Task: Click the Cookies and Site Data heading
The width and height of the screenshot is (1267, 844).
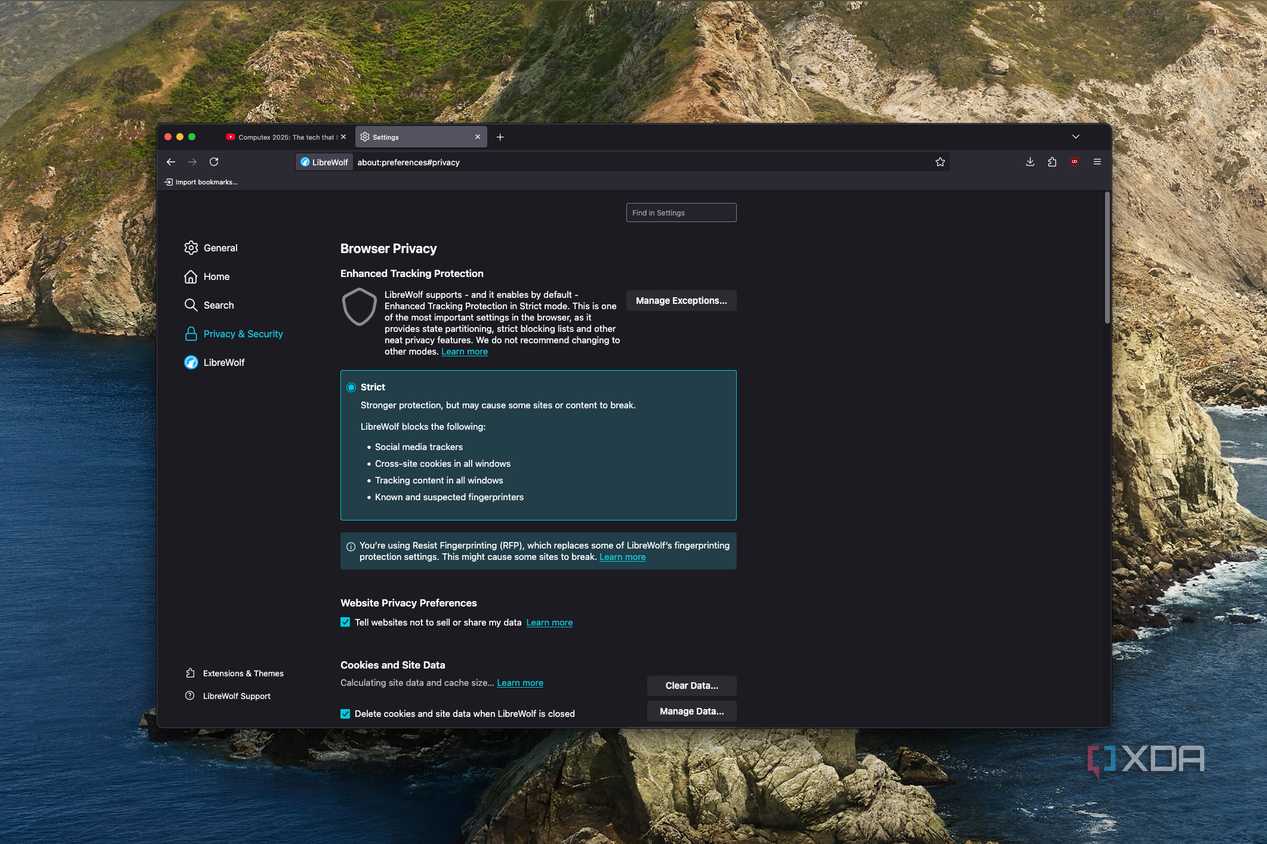Action: 393,665
